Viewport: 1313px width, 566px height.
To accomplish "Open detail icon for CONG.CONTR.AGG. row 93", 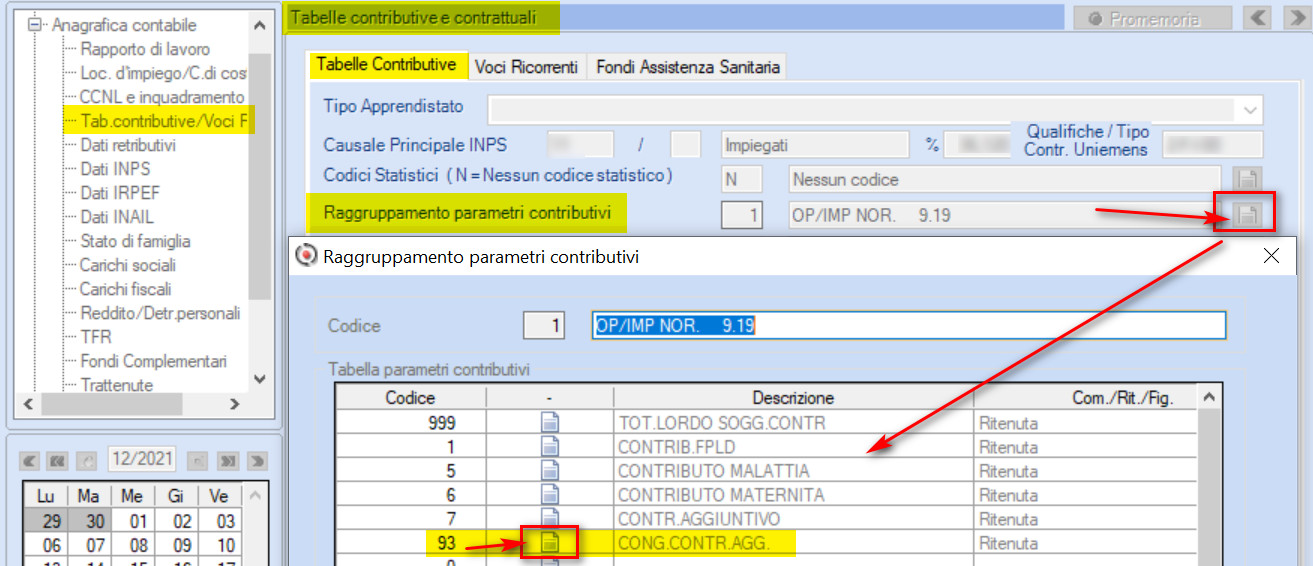I will 550,543.
